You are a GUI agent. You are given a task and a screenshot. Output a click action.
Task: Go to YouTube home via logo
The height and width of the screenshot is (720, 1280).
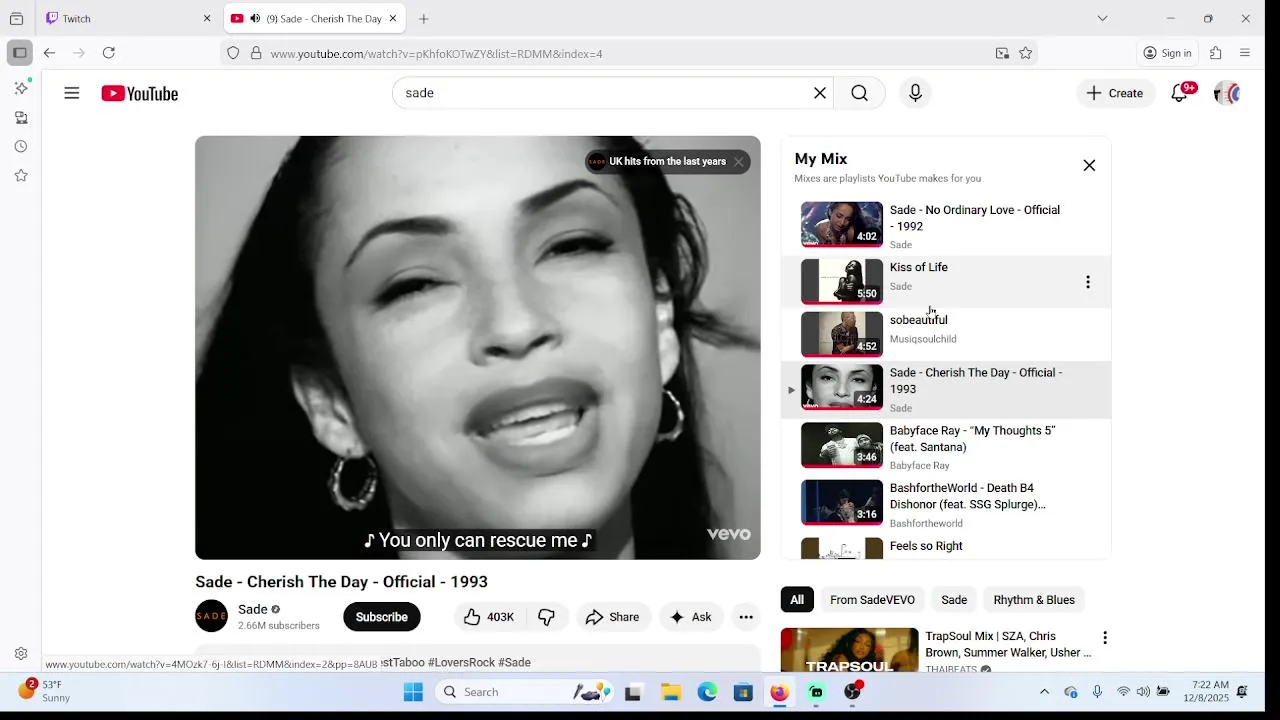(140, 93)
